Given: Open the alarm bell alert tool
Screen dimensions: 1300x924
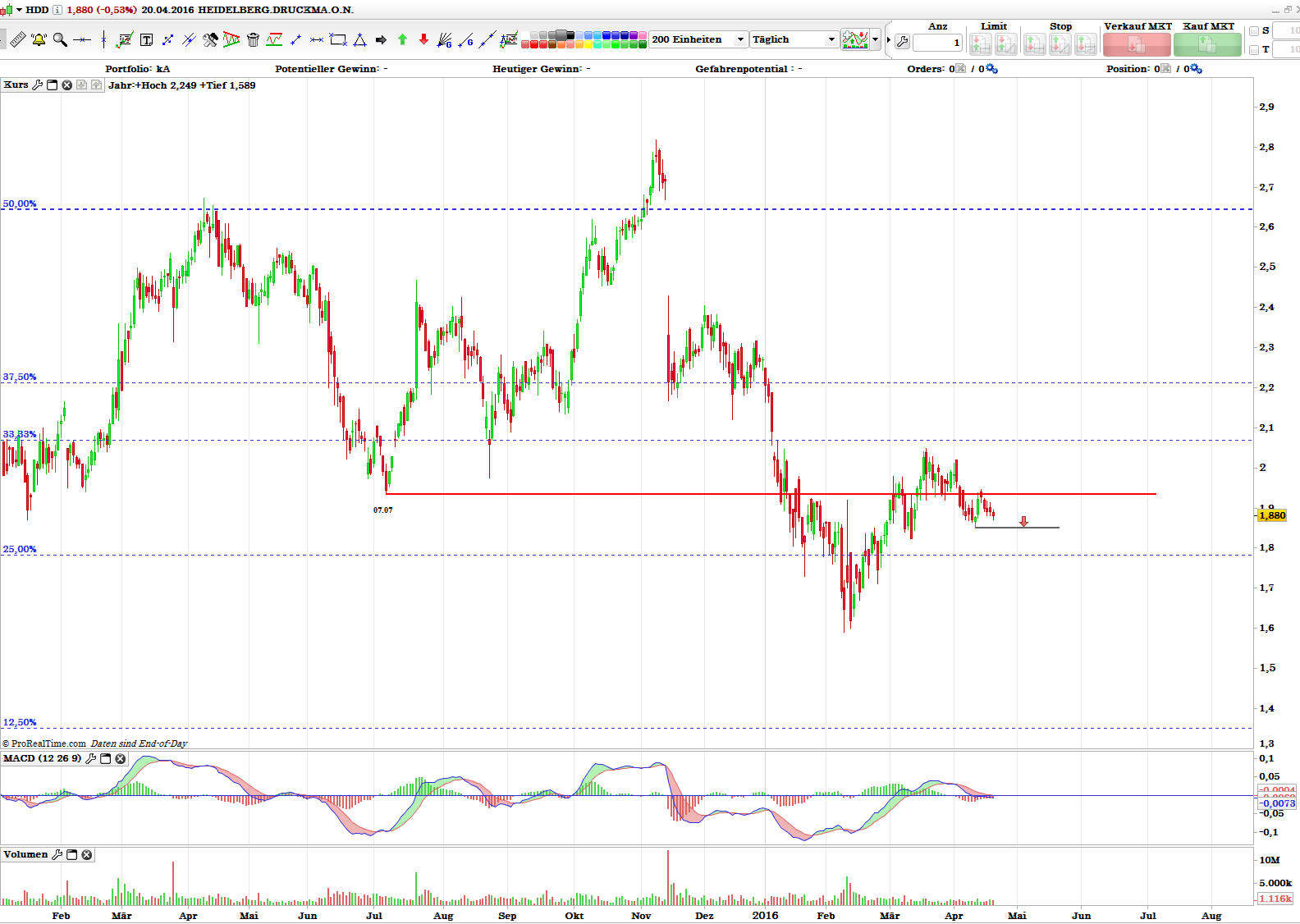Looking at the screenshot, I should pyautogui.click(x=39, y=39).
